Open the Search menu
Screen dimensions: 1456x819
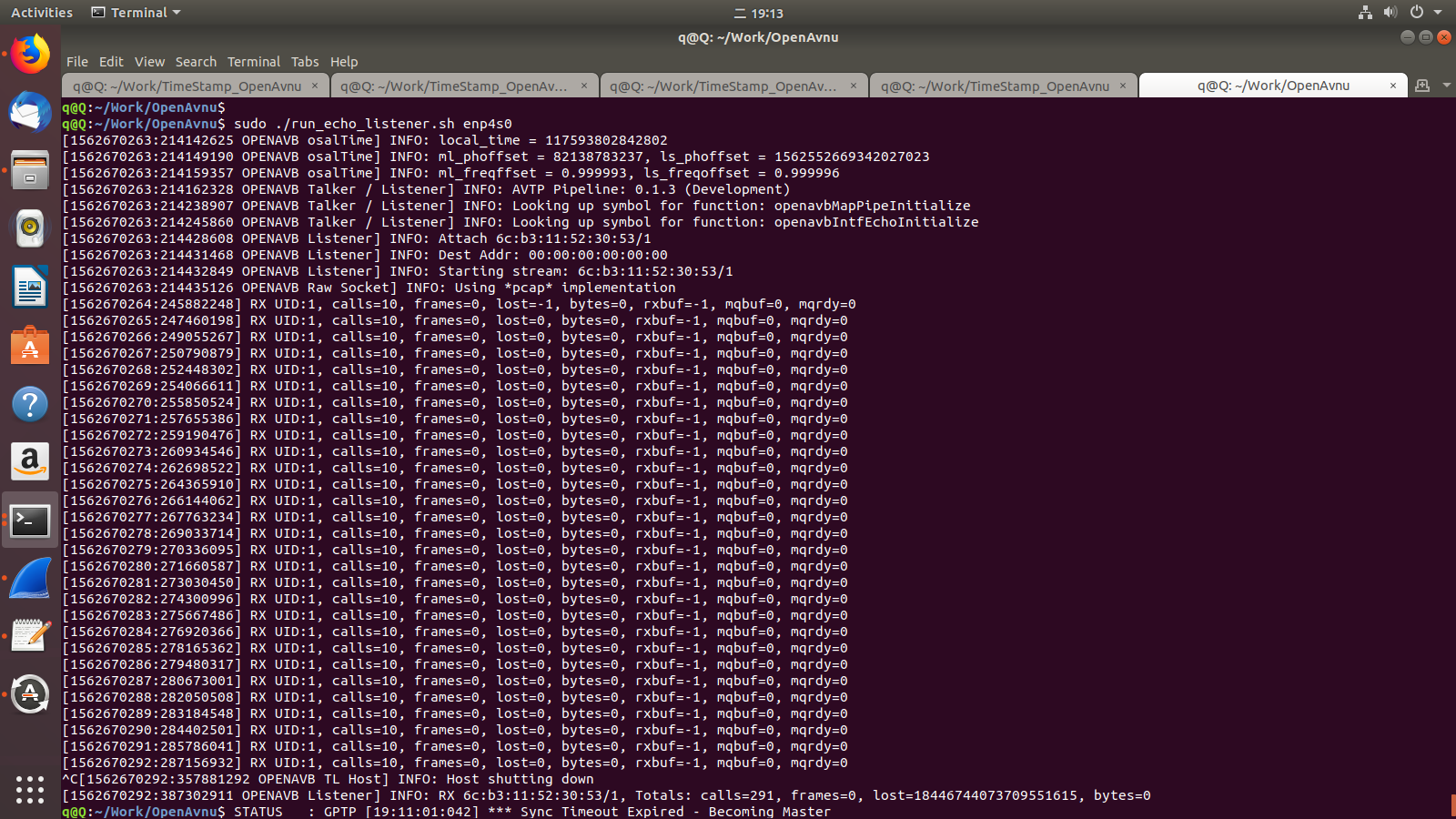click(x=196, y=61)
